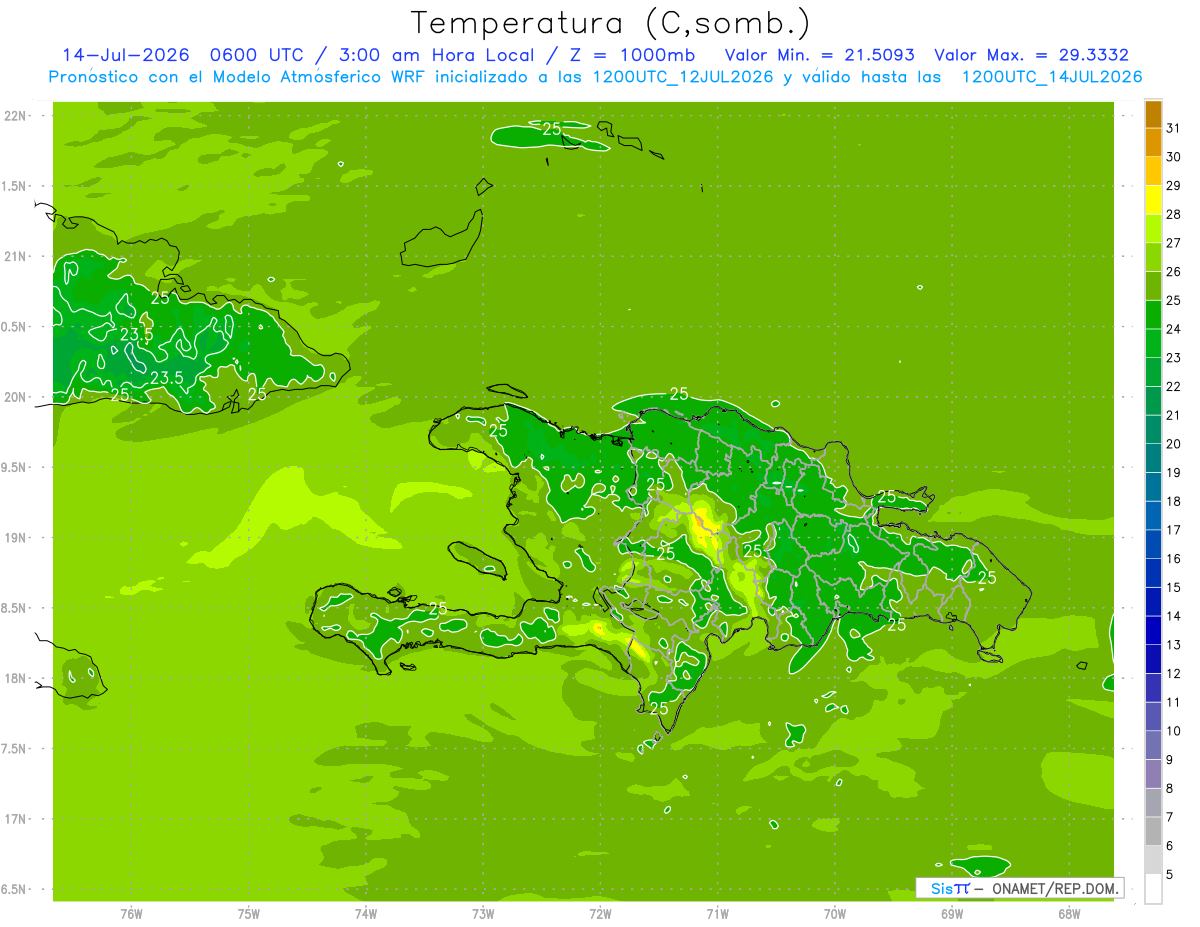Click the legend value '10'
Viewport: 1200px width, 927px height.
pos(1174,731)
